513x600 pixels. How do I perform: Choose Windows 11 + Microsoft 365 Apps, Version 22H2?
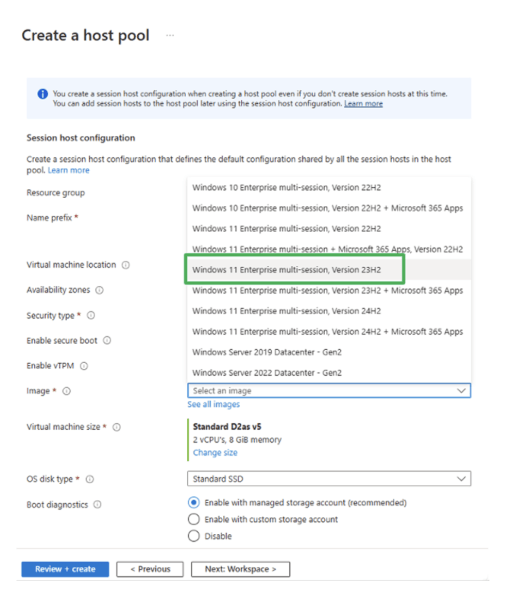[x=329, y=249]
